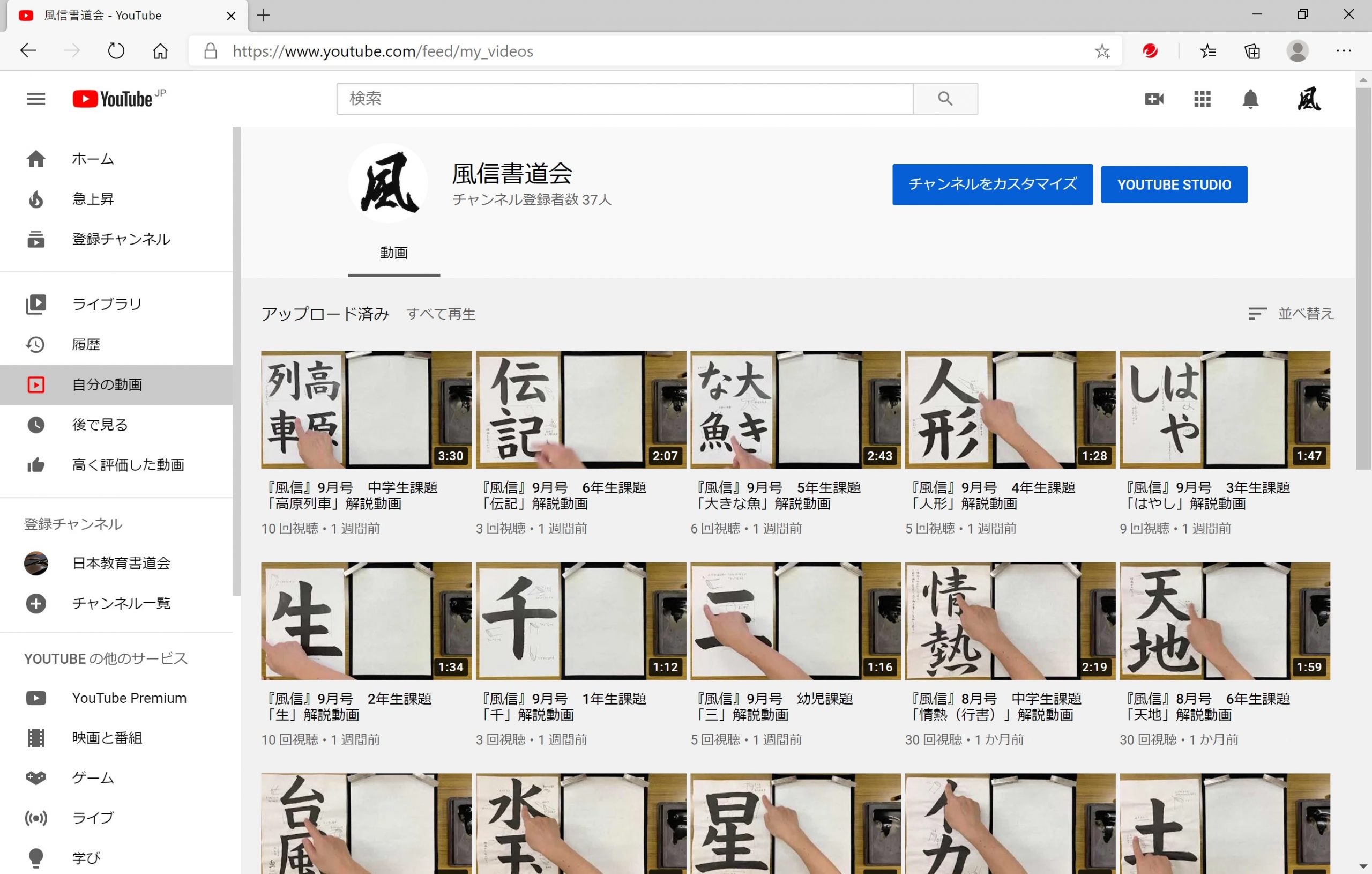This screenshot has width=1372, height=874.
Task: Open 伝記 video thumbnail
Action: pyautogui.click(x=581, y=409)
